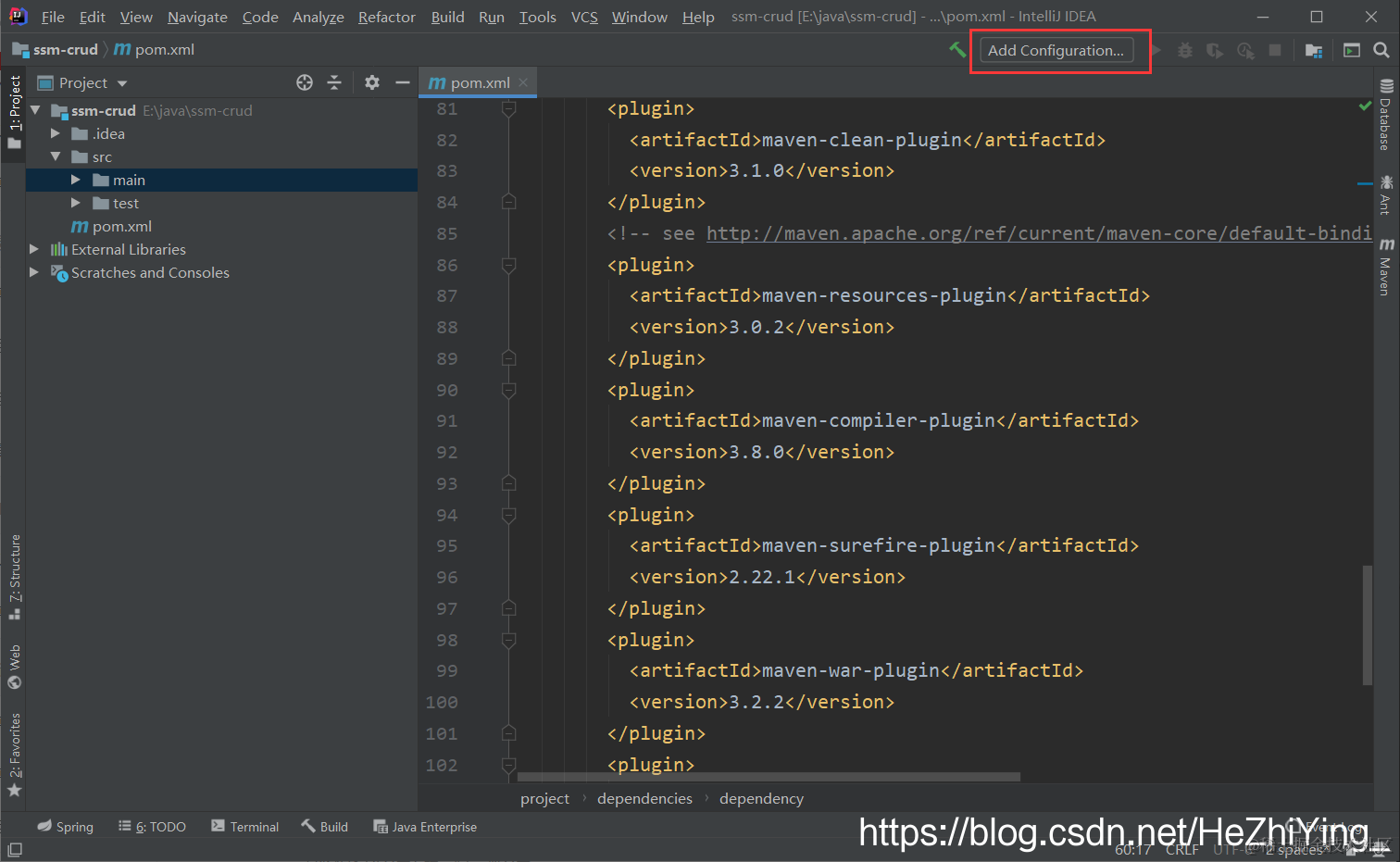This screenshot has width=1400, height=862.
Task: Click 'dependencies' in editor breadcrumb
Action: pos(644,798)
